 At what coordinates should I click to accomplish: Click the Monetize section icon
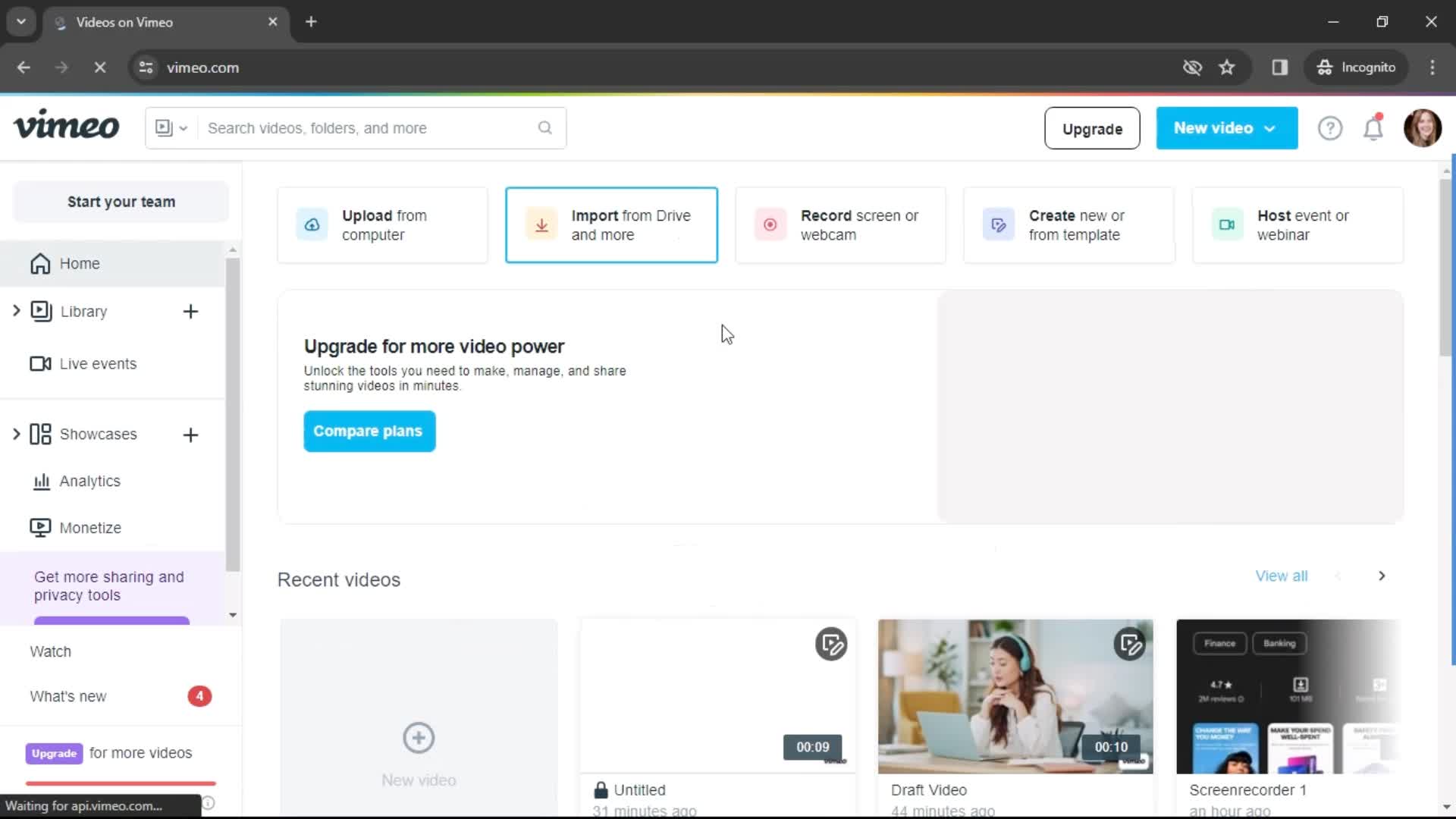(40, 527)
